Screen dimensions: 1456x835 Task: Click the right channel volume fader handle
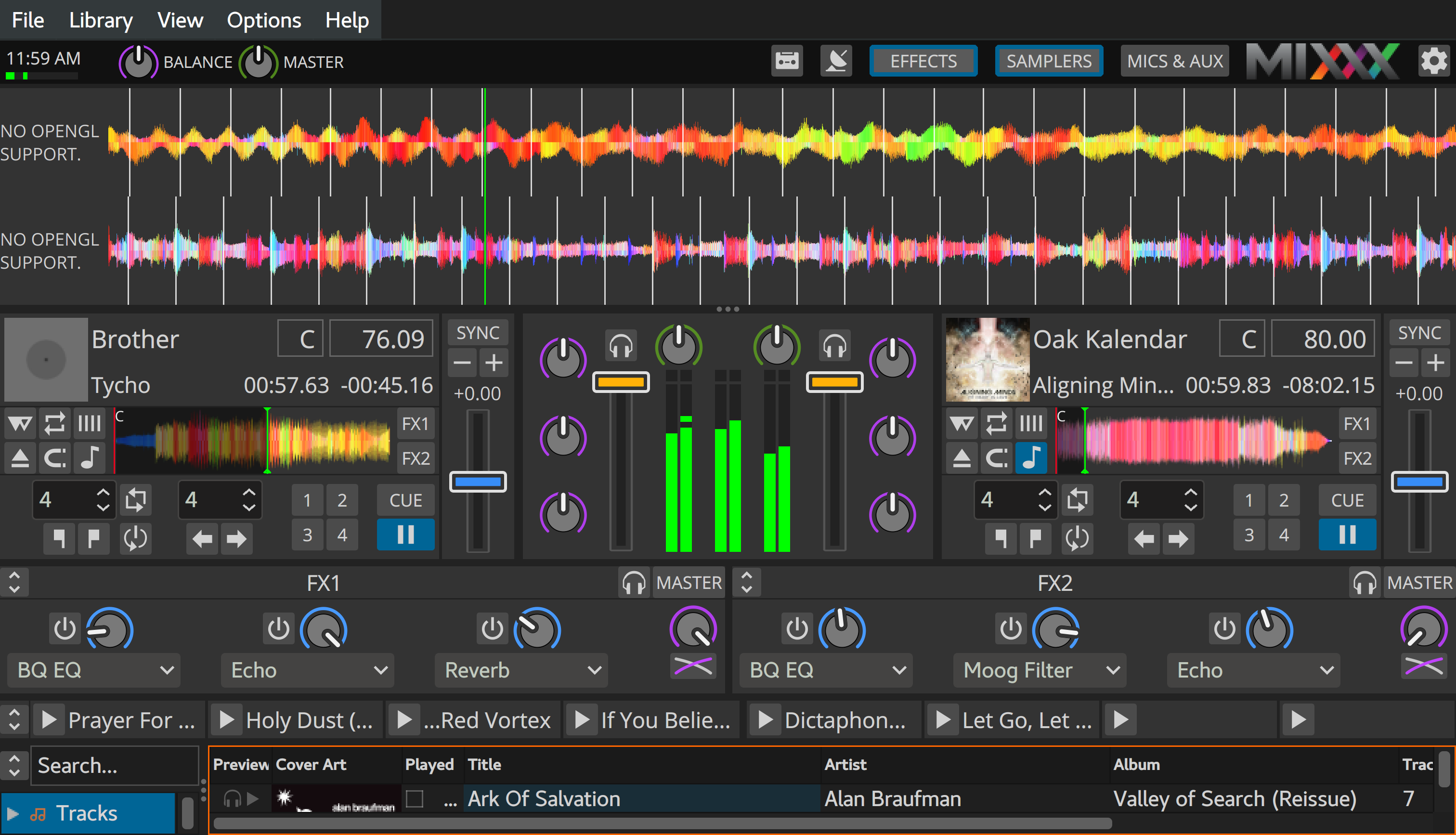(x=834, y=382)
